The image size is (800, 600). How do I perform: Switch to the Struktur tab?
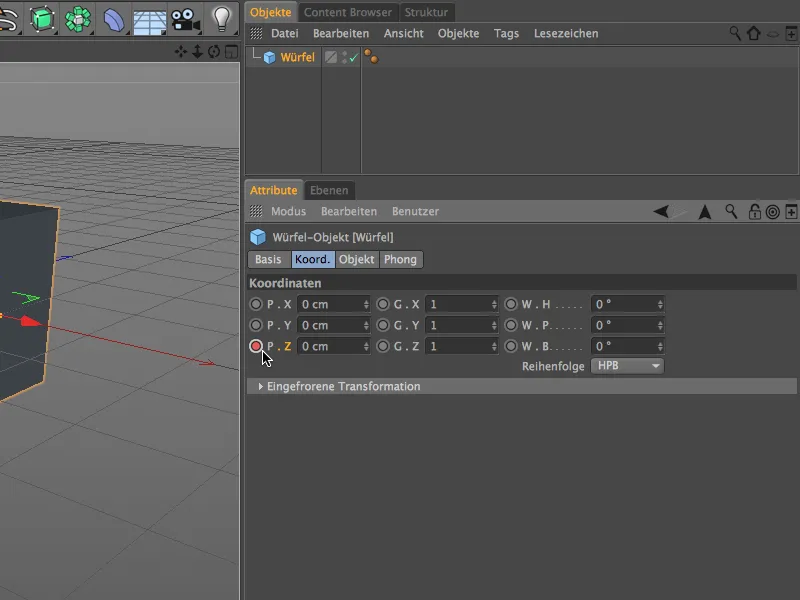[426, 12]
